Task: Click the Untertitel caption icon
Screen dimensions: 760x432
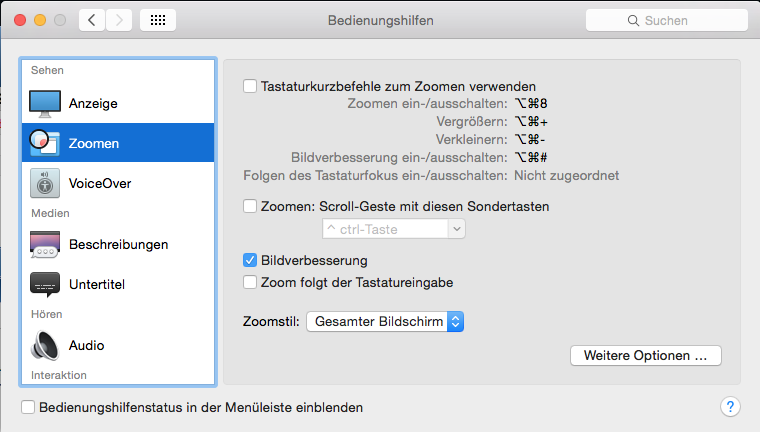Action: 45,285
